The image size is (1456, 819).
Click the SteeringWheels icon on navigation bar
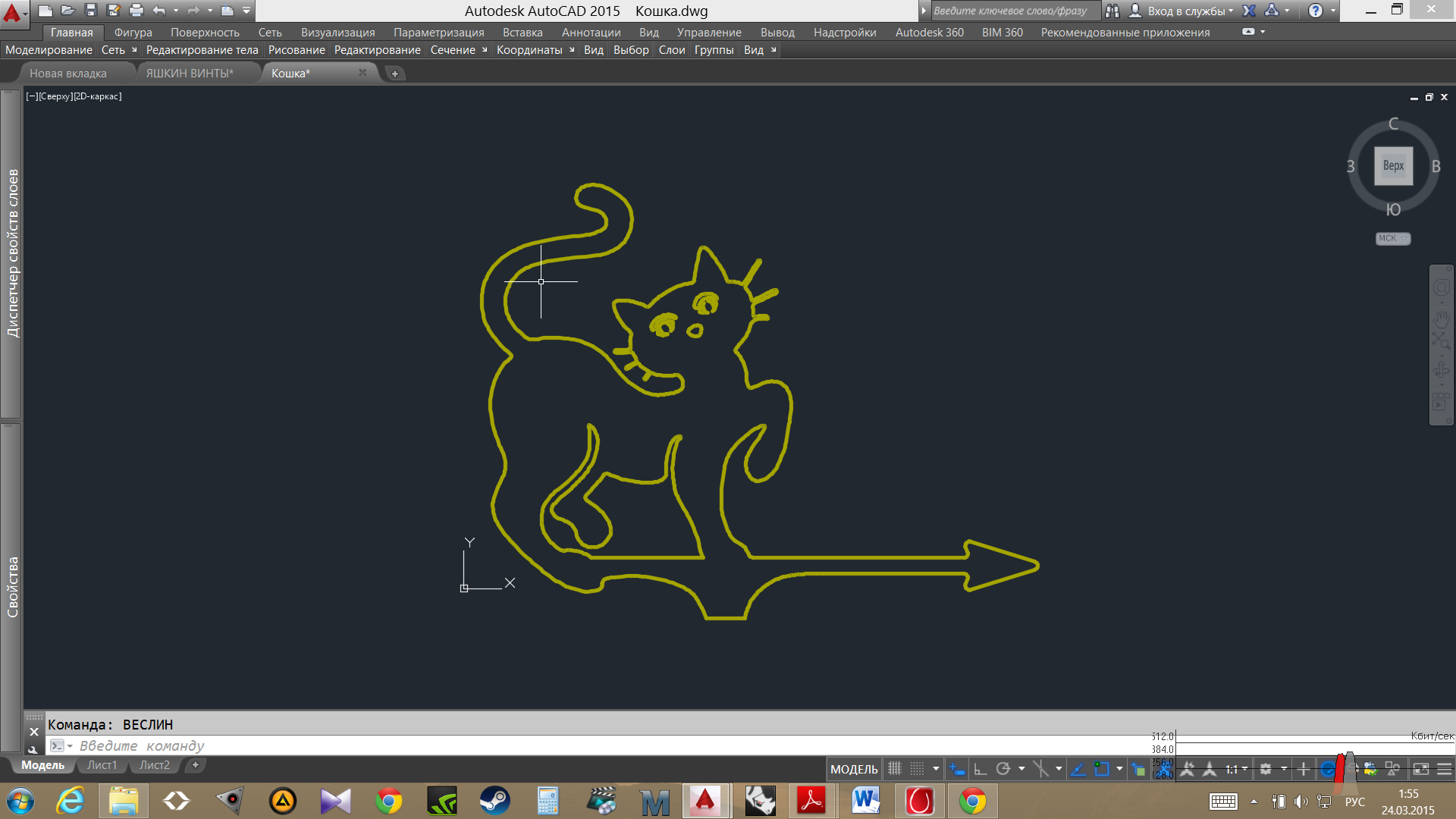click(1441, 287)
